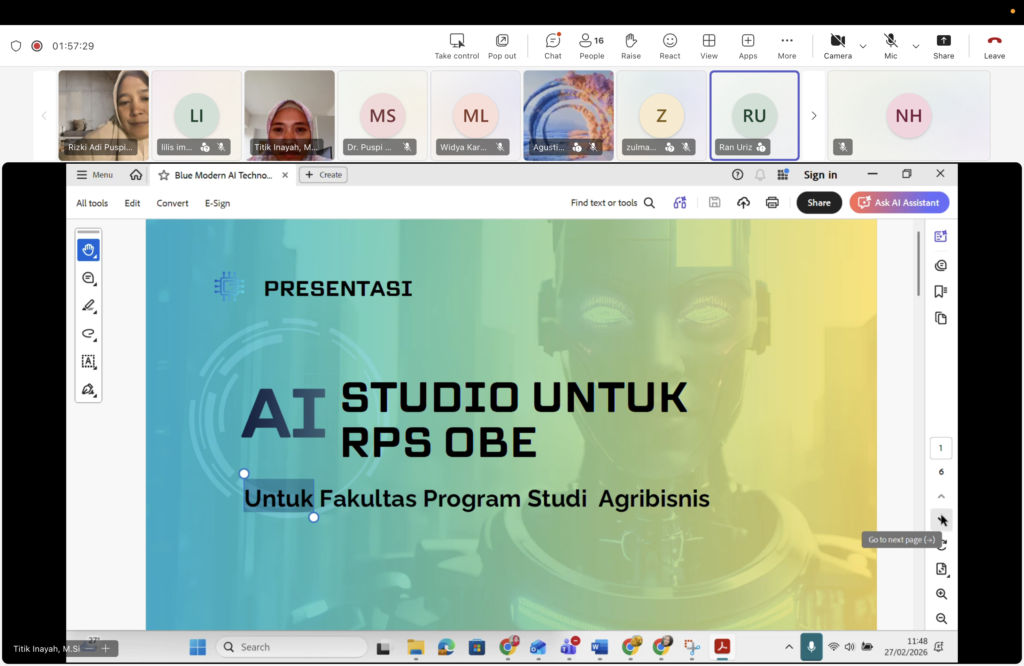The image size is (1024, 666).
Task: Pop out the shared content window
Action: [x=502, y=41]
